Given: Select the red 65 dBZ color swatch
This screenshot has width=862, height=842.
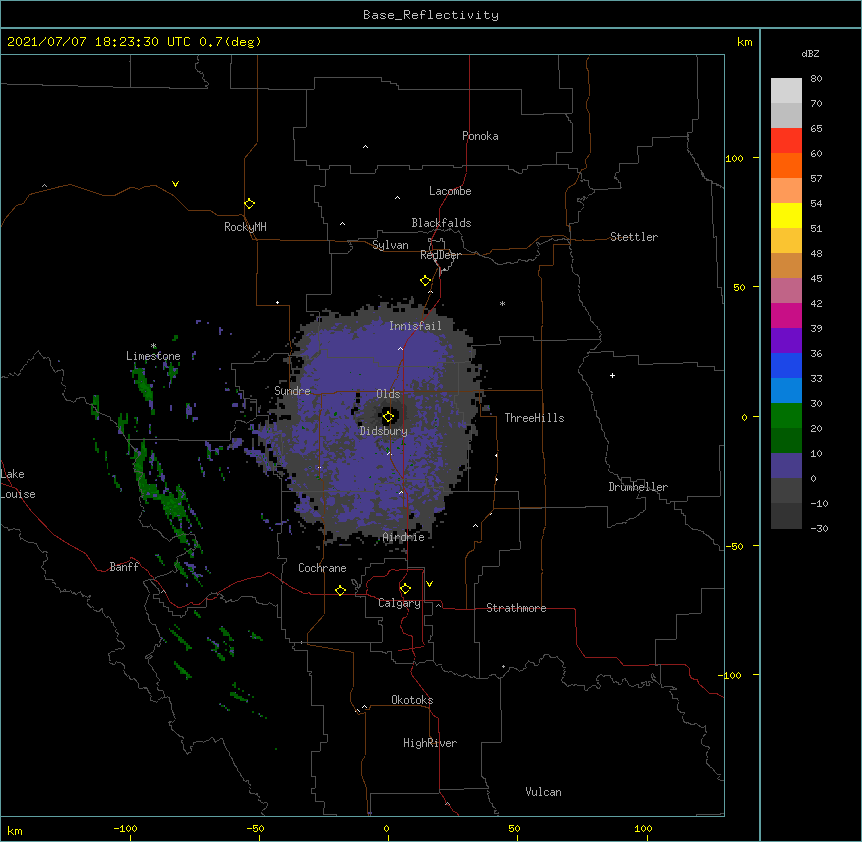Looking at the screenshot, I should [x=786, y=140].
